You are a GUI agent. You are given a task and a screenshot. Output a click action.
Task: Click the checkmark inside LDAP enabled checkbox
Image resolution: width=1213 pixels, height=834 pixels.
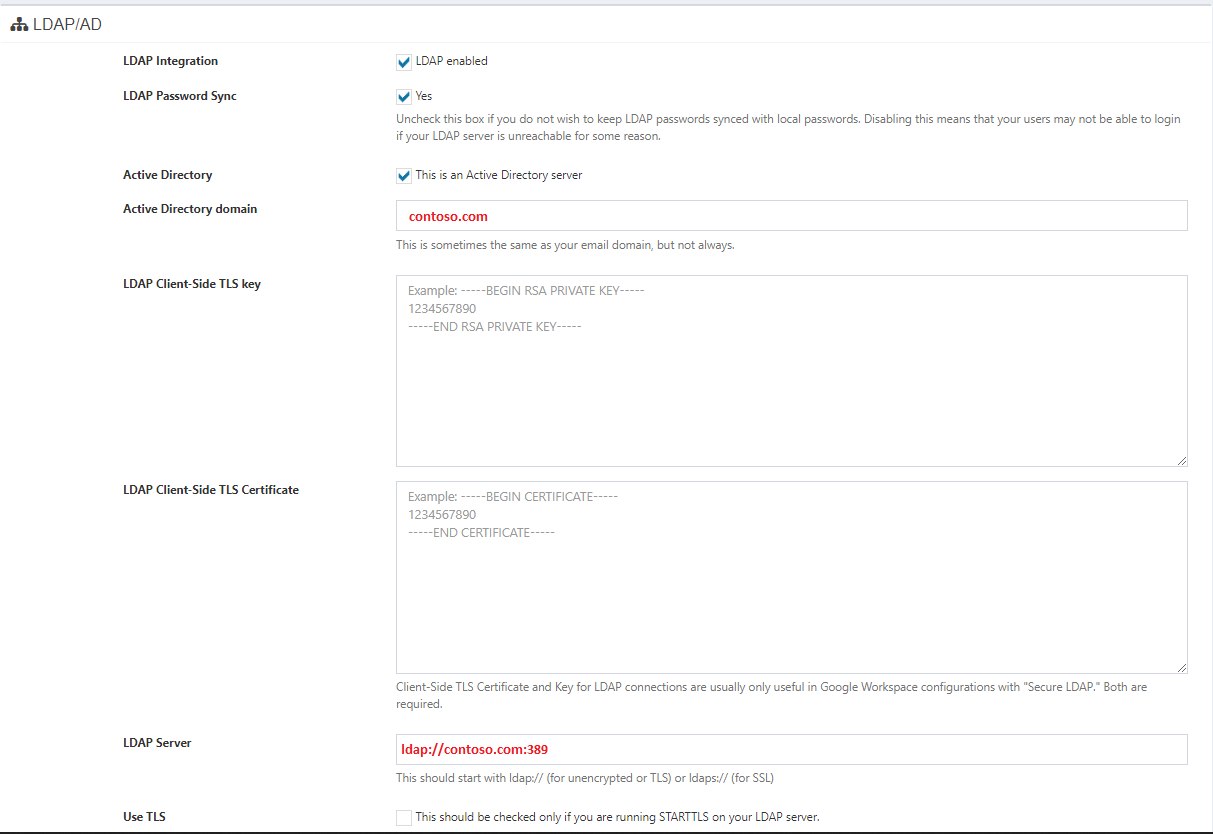[x=403, y=62]
